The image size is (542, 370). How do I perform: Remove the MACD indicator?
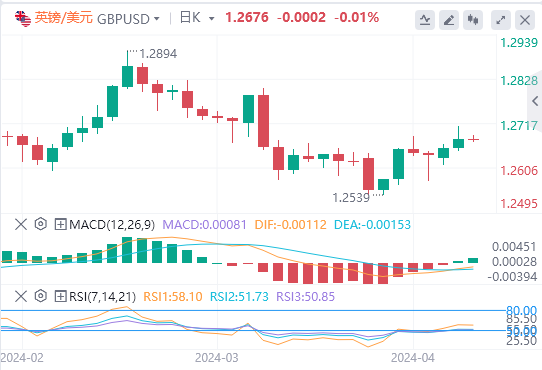[21, 224]
